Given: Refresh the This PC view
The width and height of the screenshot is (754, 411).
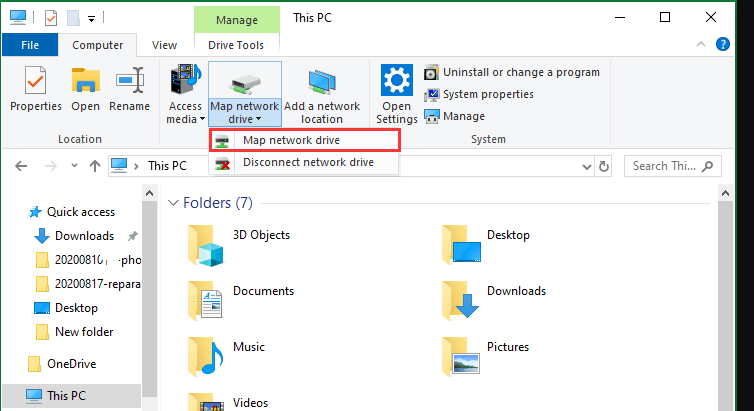Looking at the screenshot, I should point(603,167).
